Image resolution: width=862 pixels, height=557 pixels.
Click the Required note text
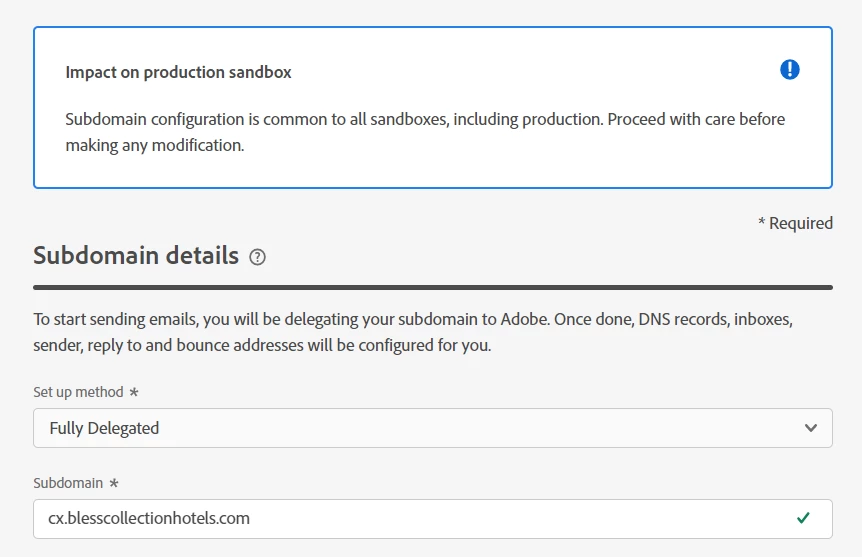(x=795, y=223)
